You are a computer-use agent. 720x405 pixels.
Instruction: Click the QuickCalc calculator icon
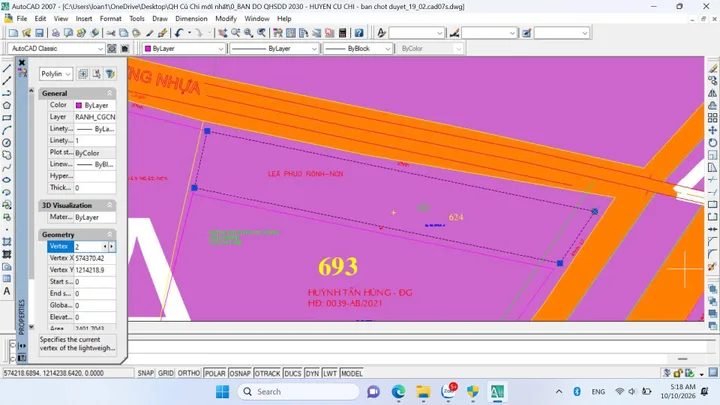[342, 33]
